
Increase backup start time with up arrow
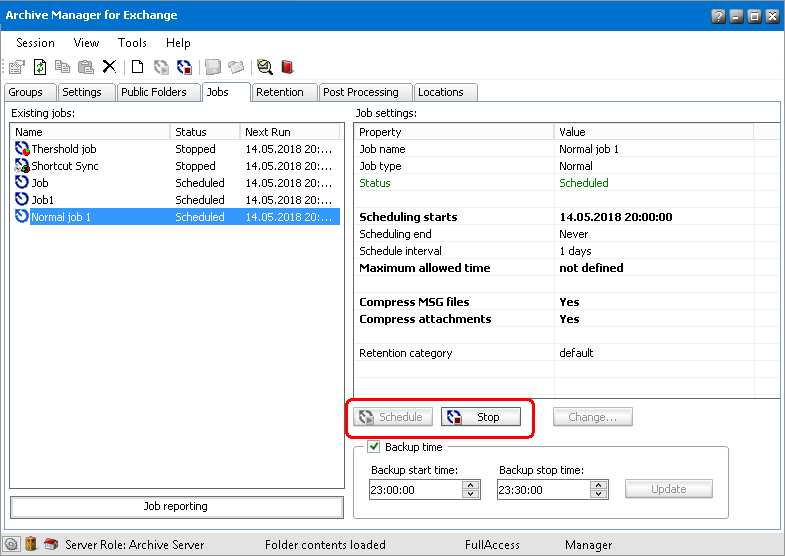[470, 485]
